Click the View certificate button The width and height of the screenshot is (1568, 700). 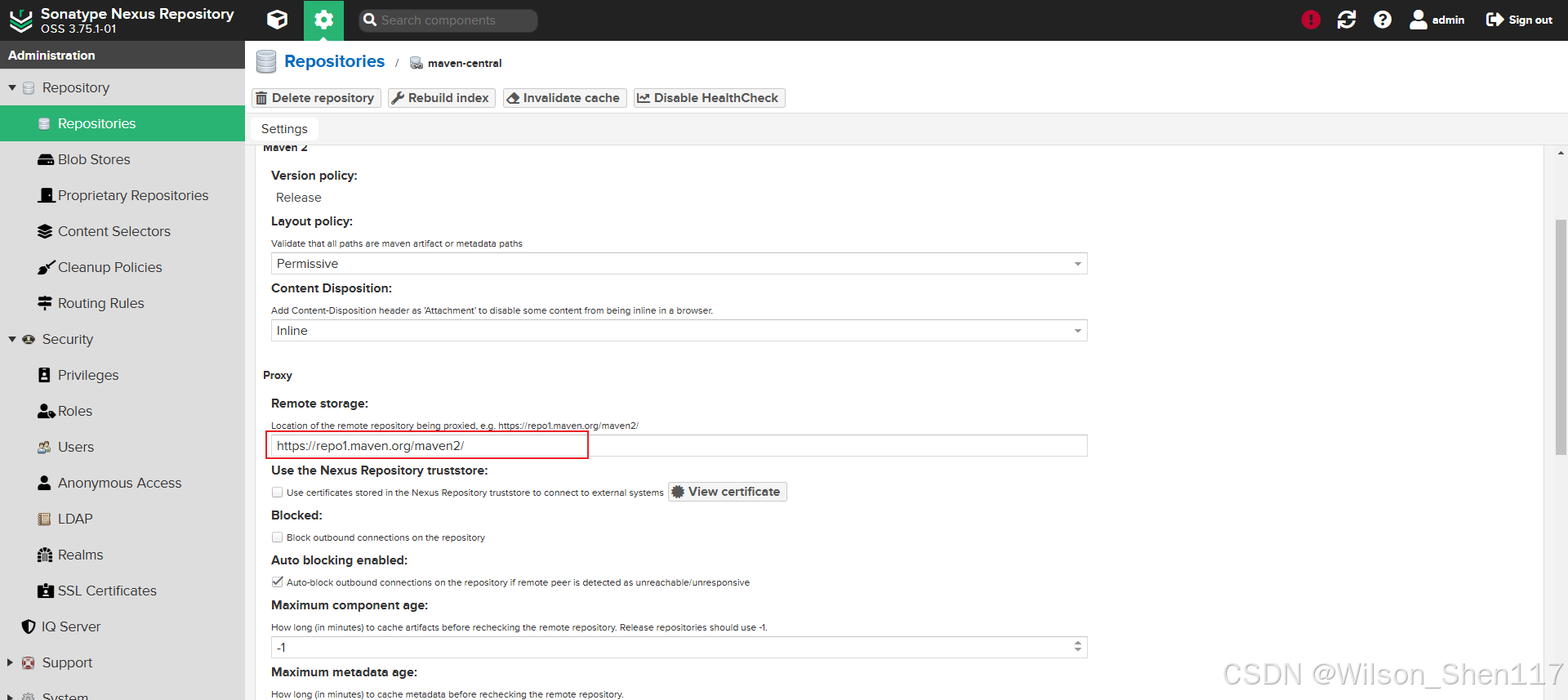pyautogui.click(x=728, y=492)
